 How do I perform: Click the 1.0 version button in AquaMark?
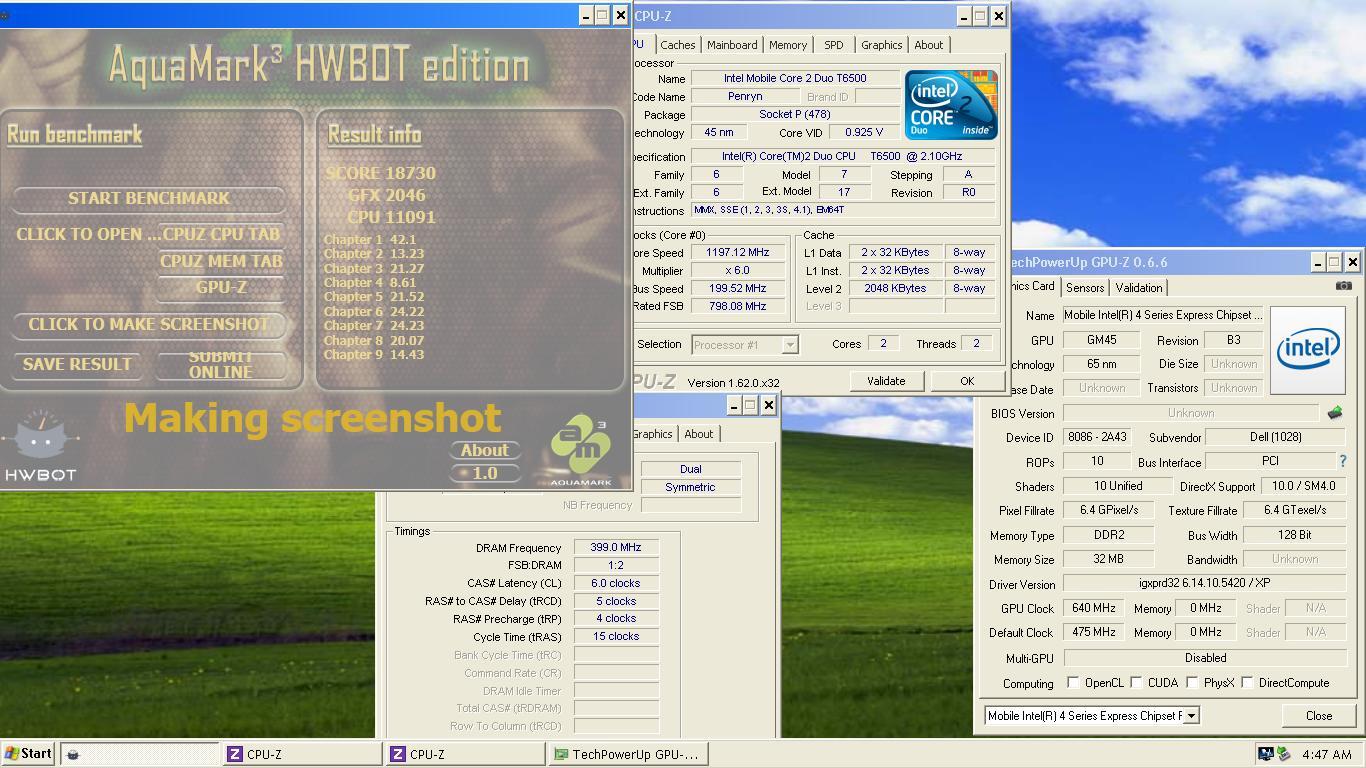[485, 473]
